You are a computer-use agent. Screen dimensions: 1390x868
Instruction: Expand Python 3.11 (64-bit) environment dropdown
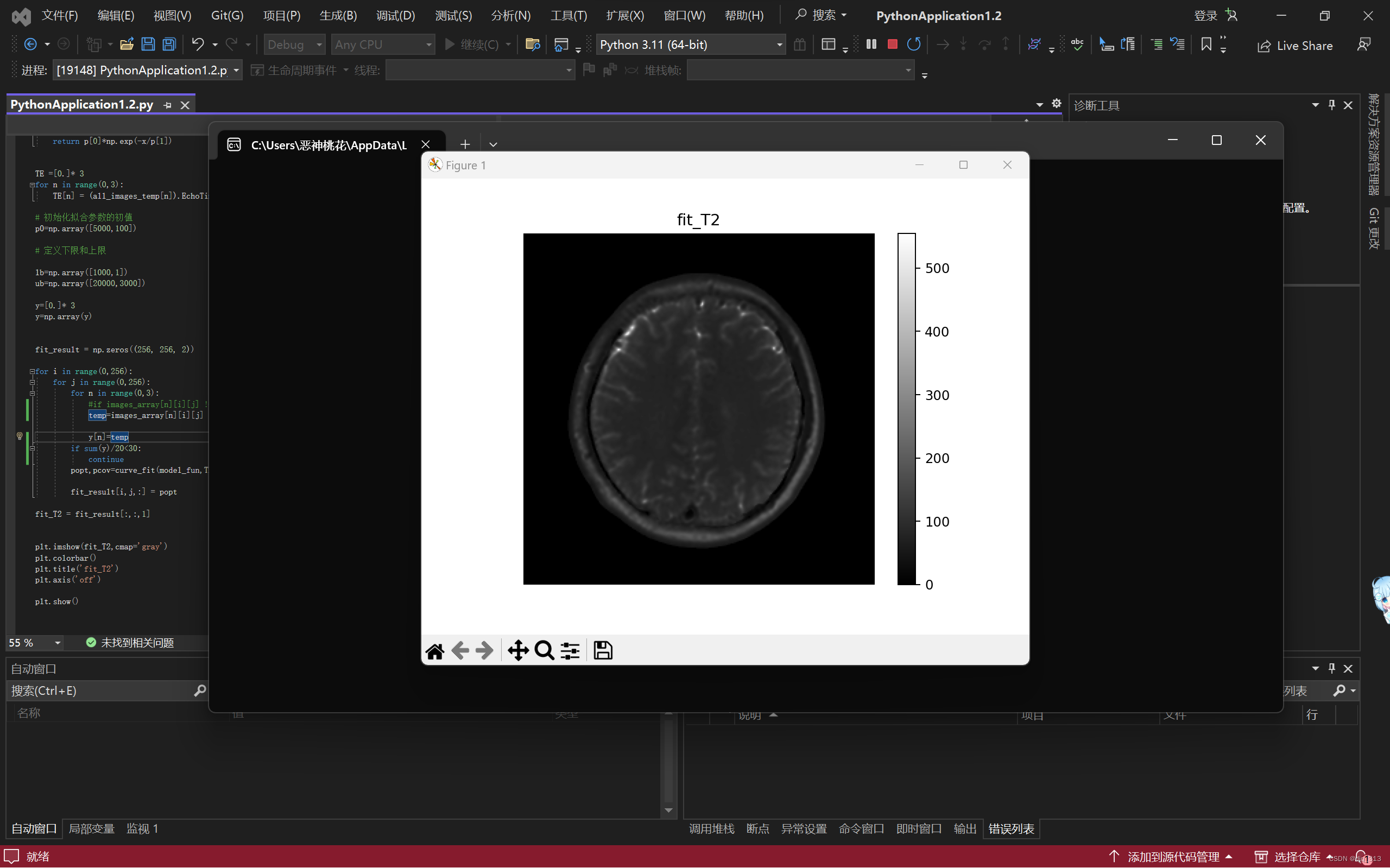coord(779,44)
